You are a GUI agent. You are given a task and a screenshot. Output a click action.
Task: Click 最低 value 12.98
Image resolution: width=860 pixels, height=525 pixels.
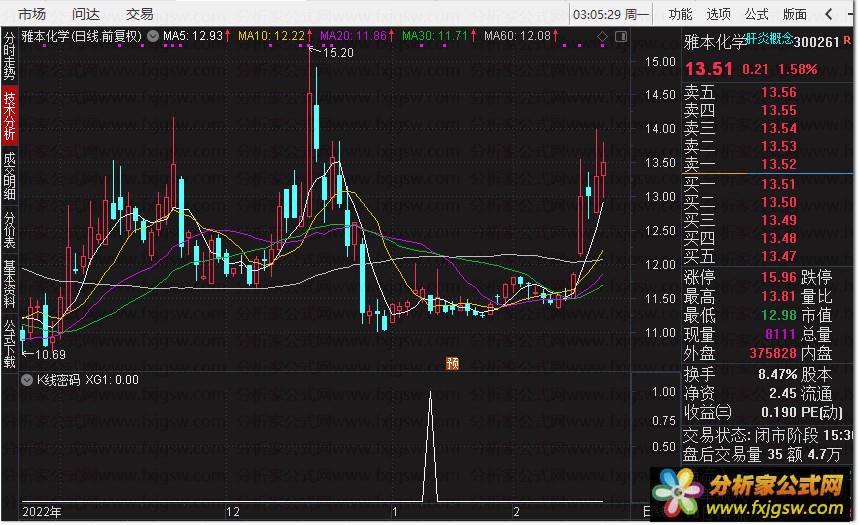(779, 315)
